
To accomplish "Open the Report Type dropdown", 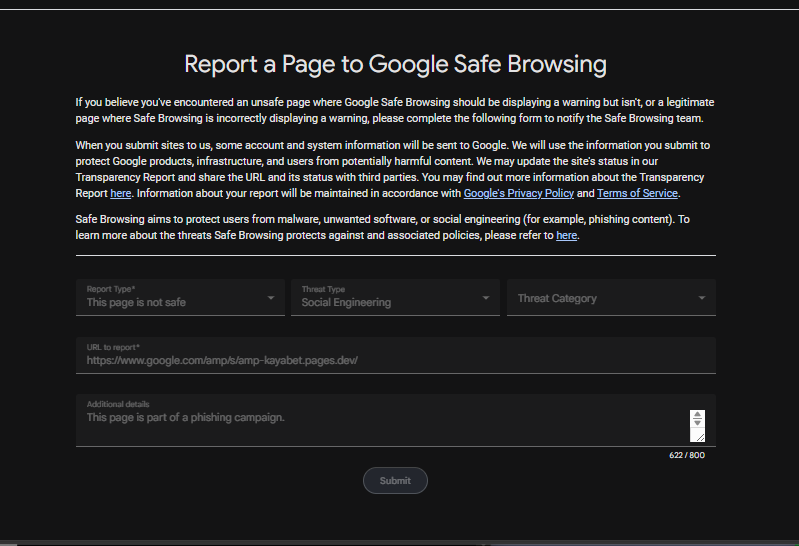I will 180,298.
